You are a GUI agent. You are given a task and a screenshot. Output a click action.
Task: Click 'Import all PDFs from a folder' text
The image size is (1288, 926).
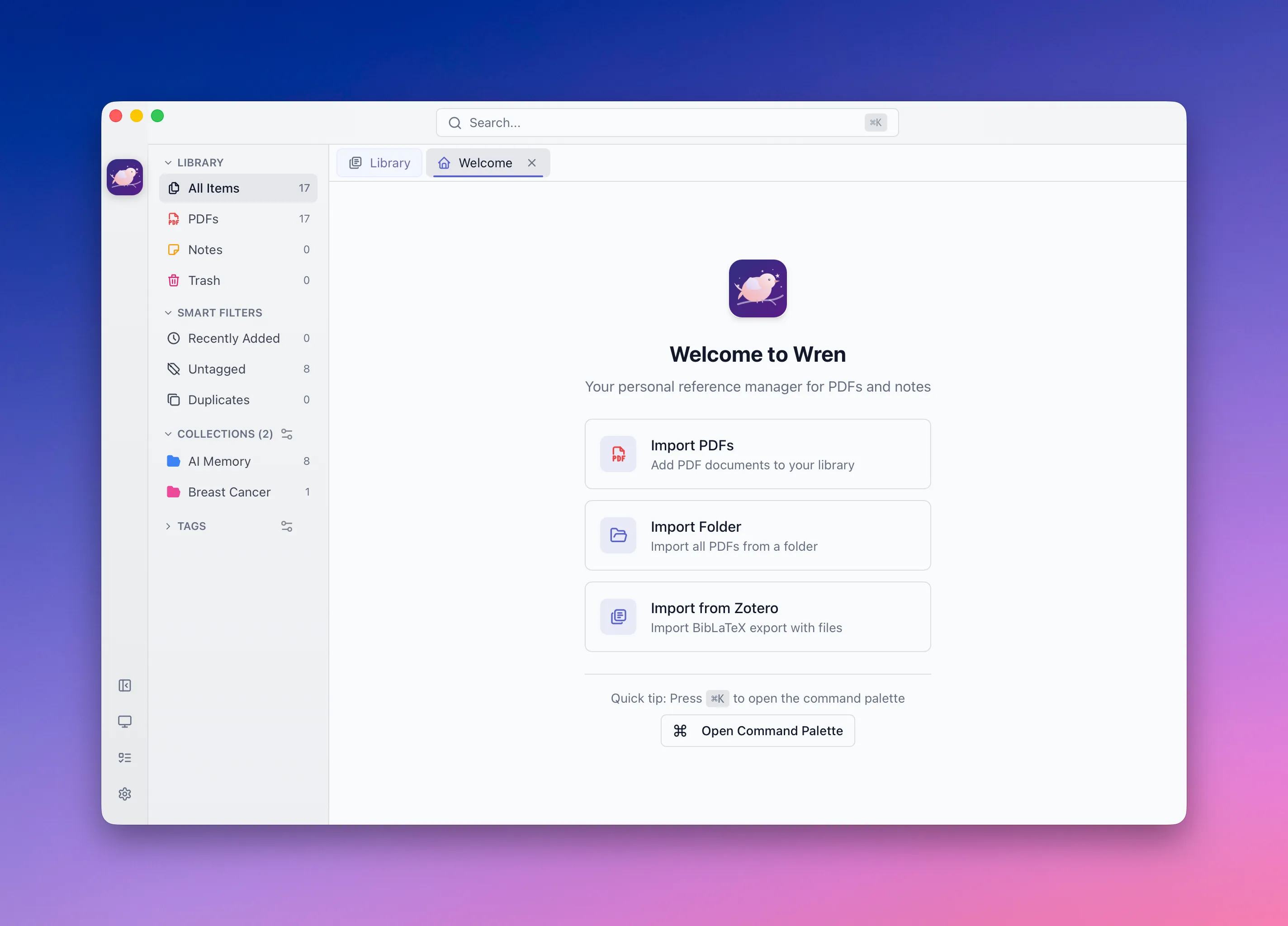coord(734,546)
